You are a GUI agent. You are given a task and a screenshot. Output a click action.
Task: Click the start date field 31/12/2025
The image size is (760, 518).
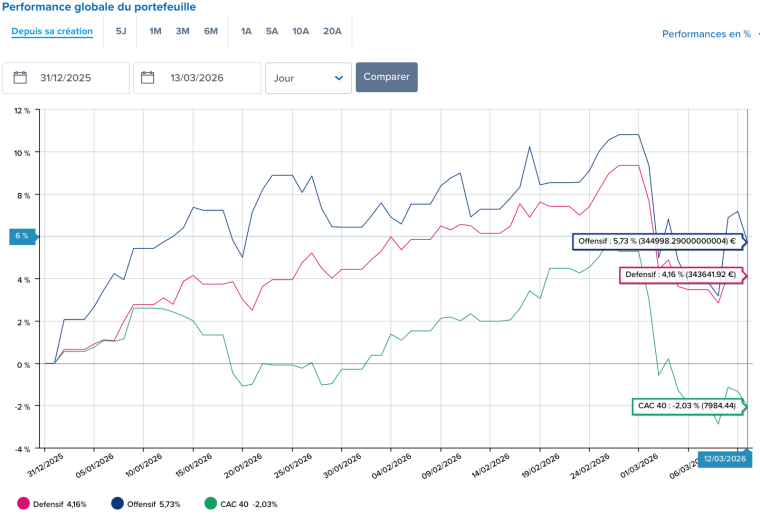pyautogui.click(x=75, y=78)
